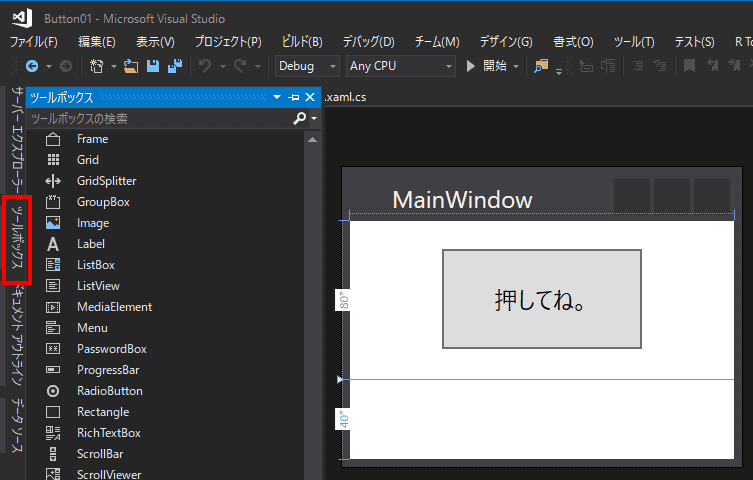Open the チーム(M) menu
This screenshot has height=480, width=753.
437,42
